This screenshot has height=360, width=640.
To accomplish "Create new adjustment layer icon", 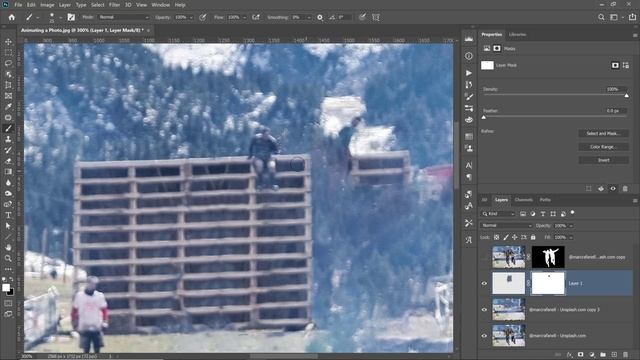I will 592,355.
